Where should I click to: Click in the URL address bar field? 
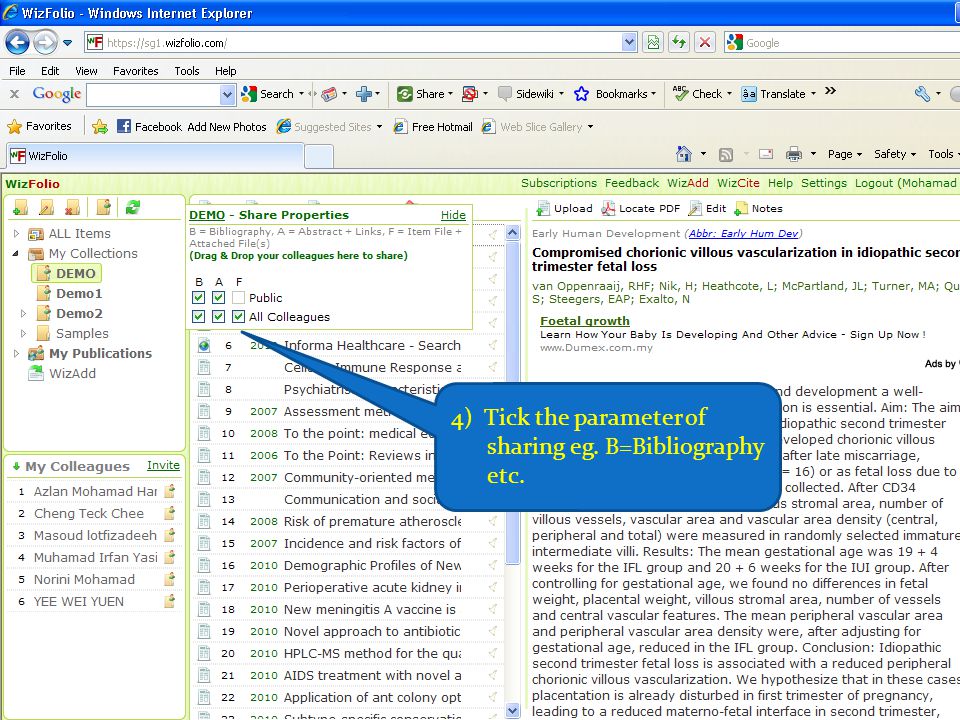coord(361,42)
